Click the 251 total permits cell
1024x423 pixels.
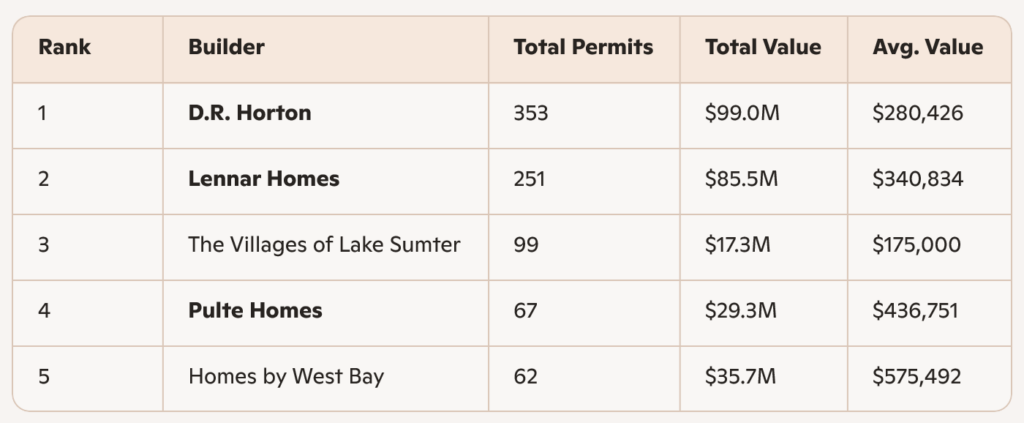pos(530,179)
